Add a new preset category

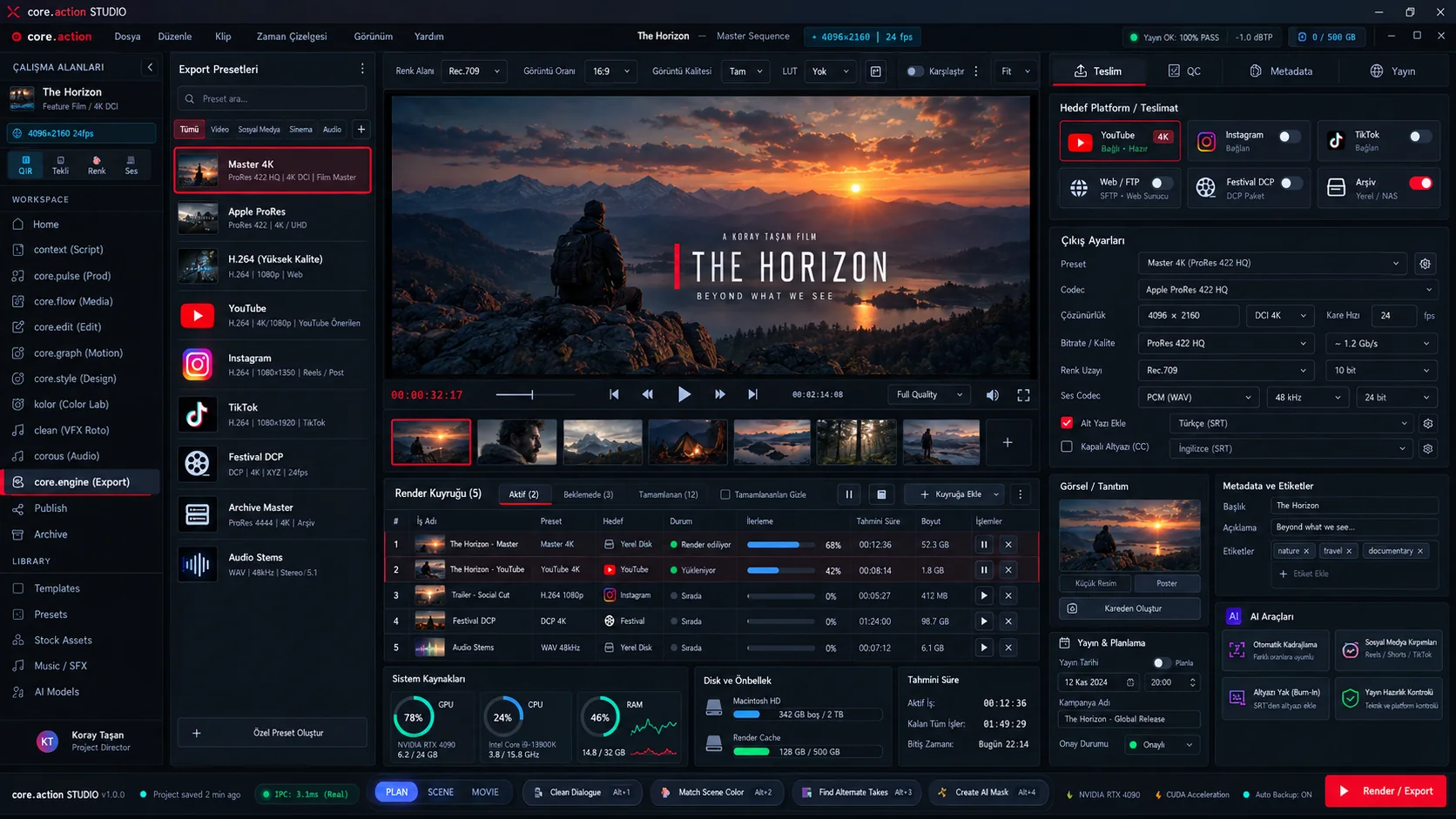tap(361, 130)
